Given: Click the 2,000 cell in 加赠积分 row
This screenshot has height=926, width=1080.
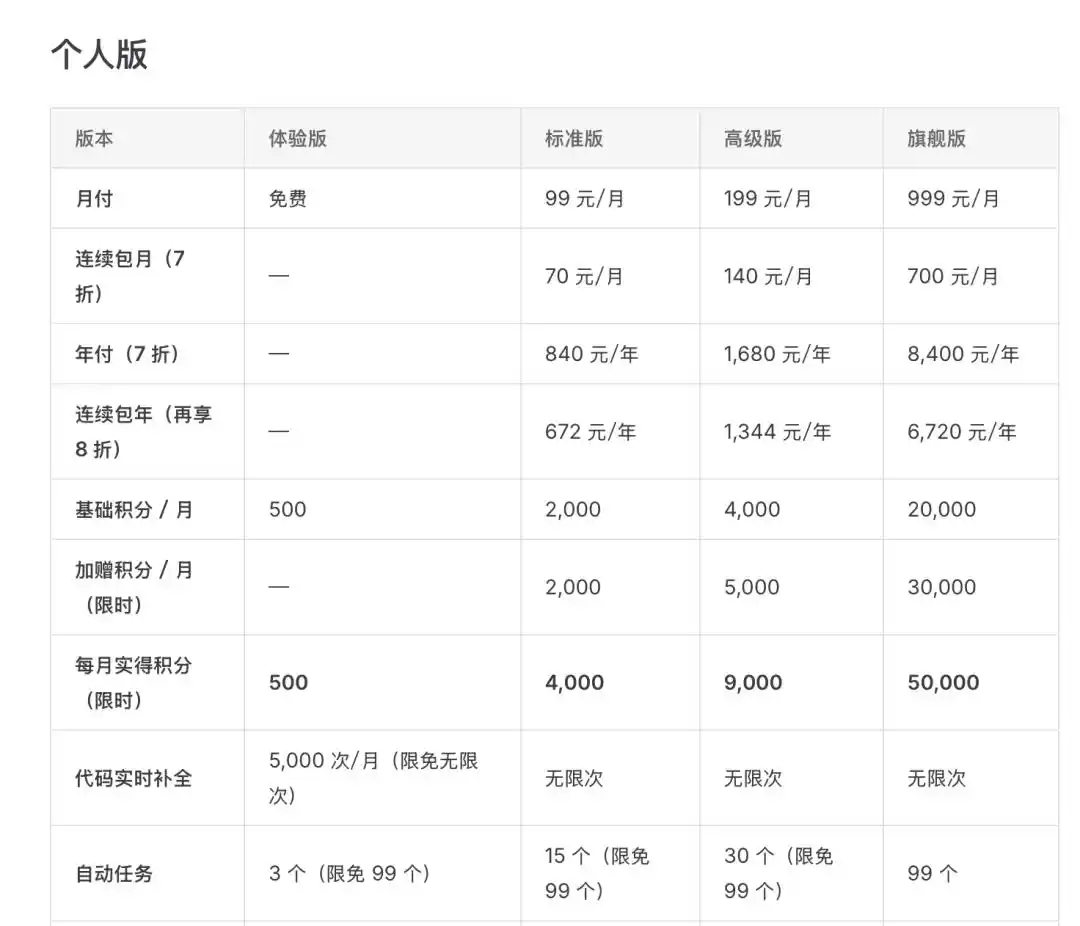Looking at the screenshot, I should tap(572, 588).
